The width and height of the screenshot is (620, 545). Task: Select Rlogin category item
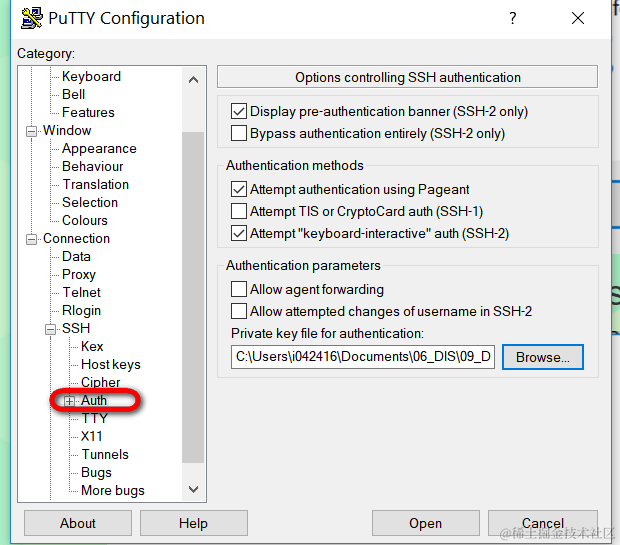(81, 311)
